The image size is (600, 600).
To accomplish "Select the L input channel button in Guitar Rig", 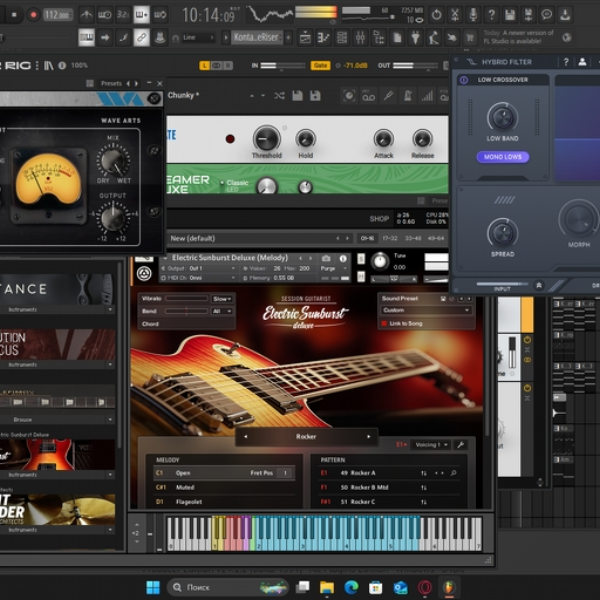I will (x=204, y=65).
